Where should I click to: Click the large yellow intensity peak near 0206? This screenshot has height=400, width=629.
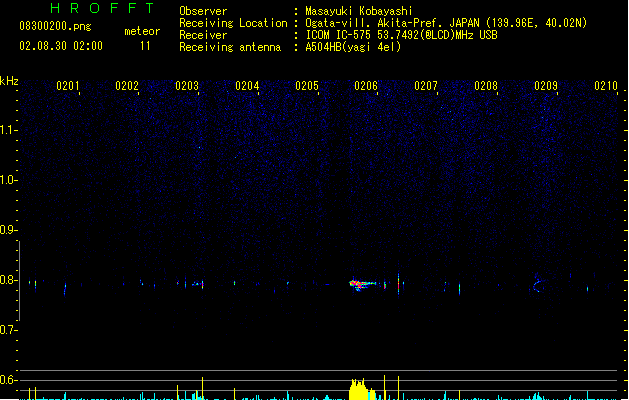tap(362, 389)
